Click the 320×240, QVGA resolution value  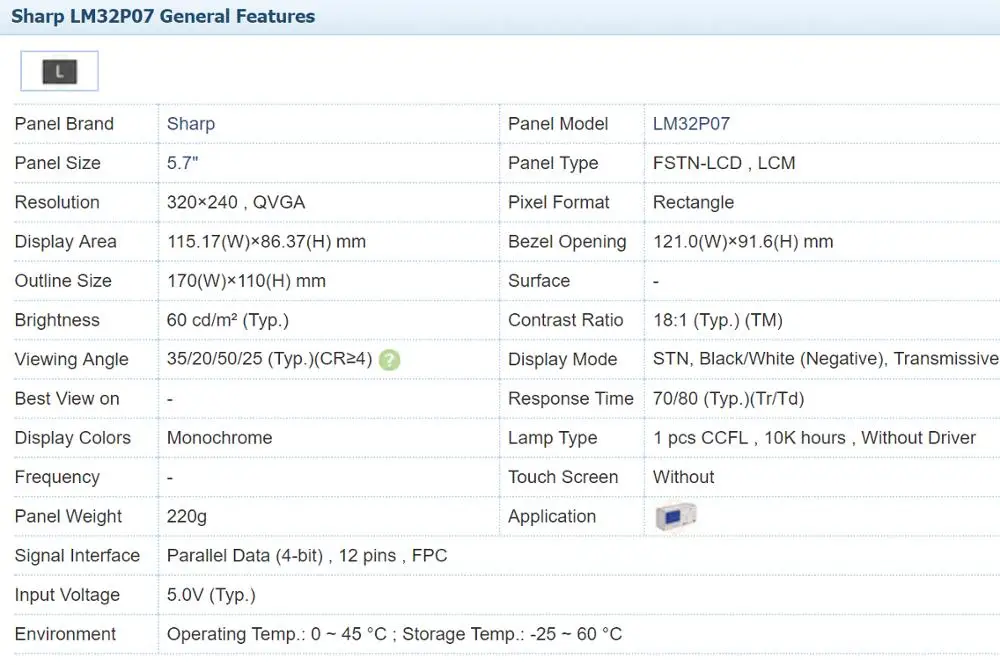click(x=236, y=202)
